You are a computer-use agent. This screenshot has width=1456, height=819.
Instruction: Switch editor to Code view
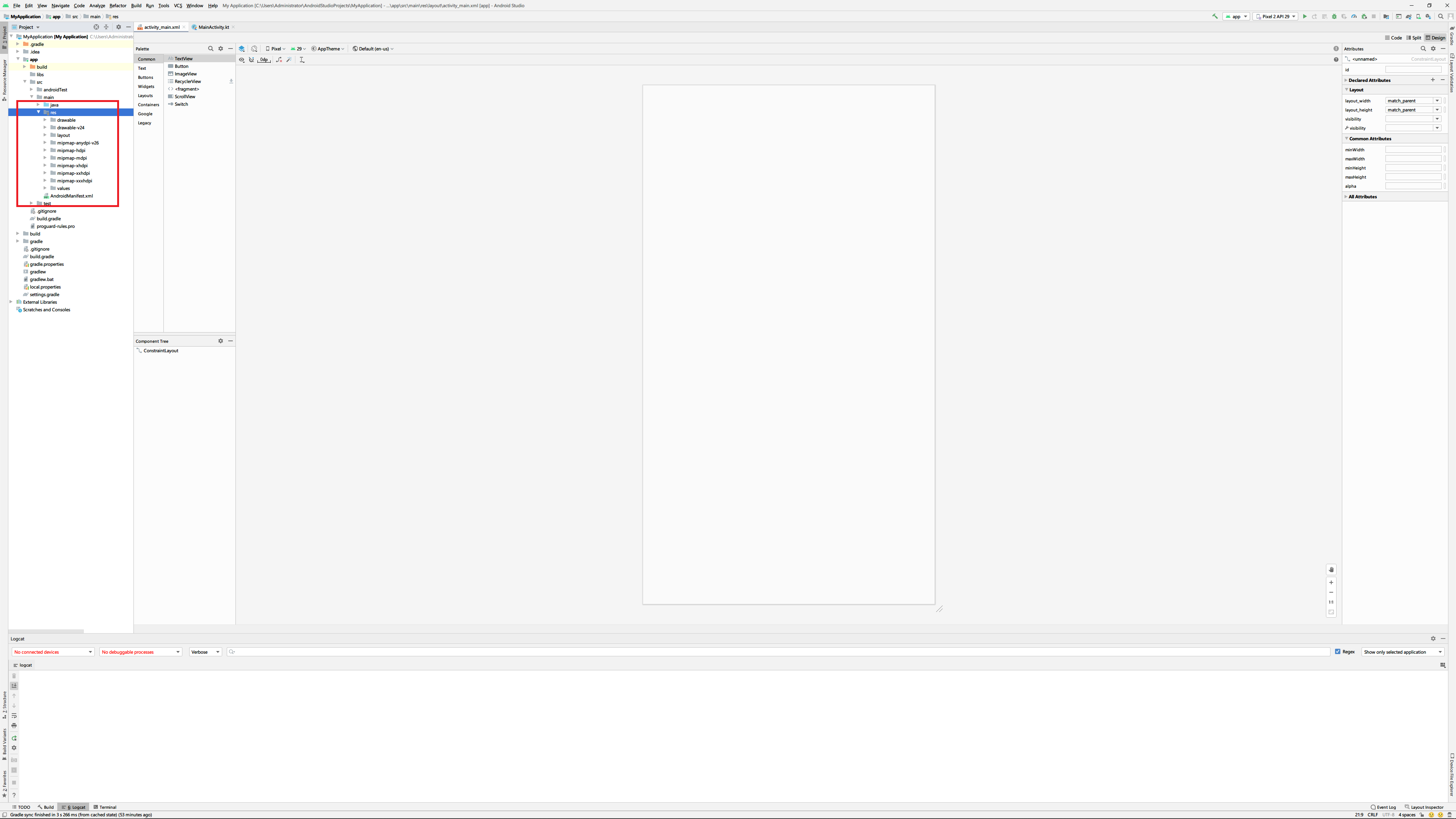(1393, 38)
